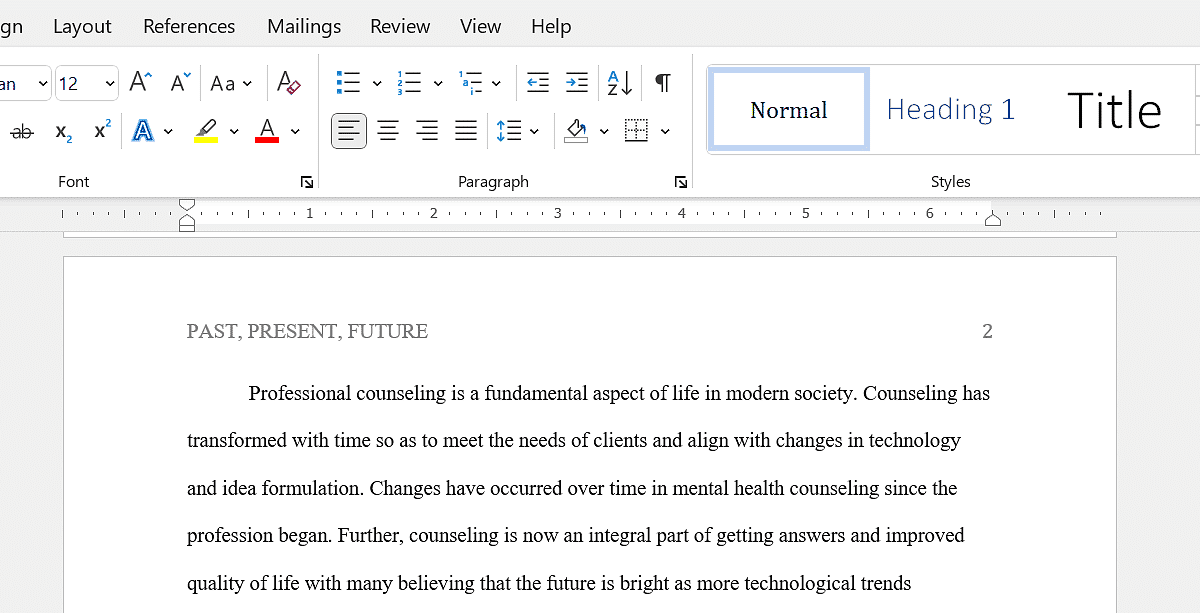
Task: Expand font size dropdown
Action: pos(108,83)
